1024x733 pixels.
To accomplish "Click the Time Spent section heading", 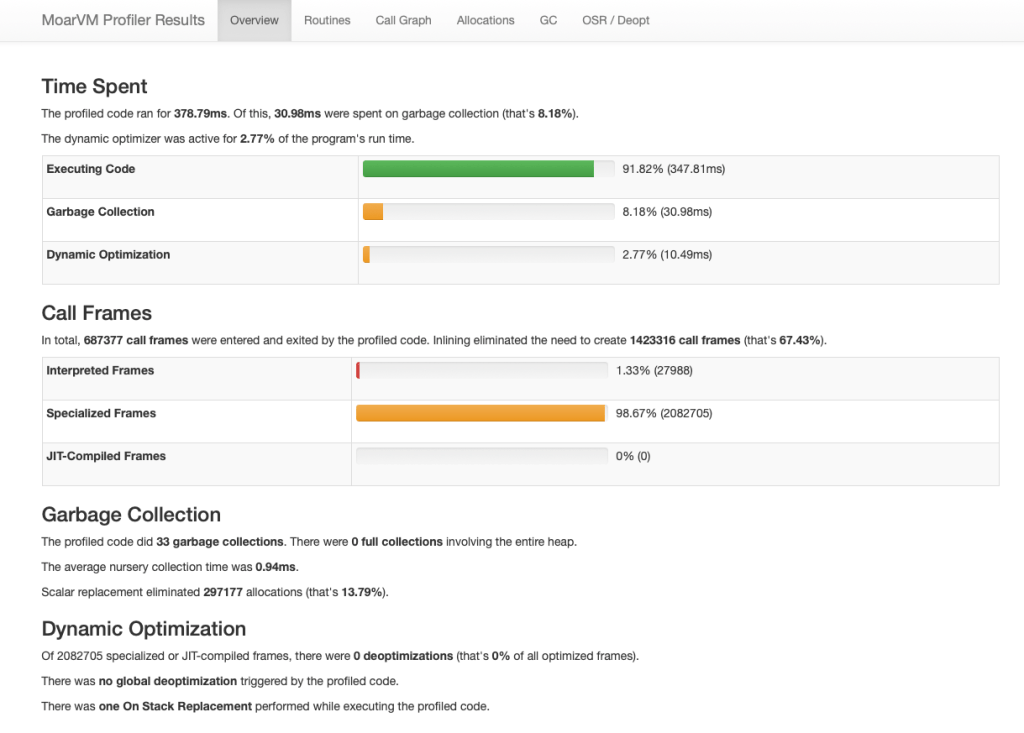I will click(95, 86).
